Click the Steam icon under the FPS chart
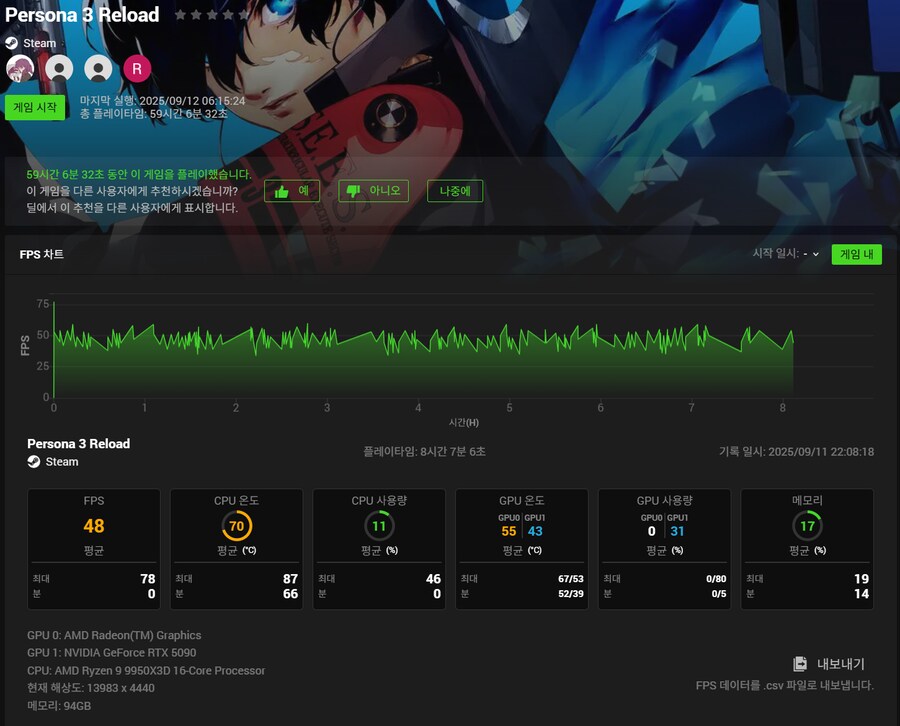The height and width of the screenshot is (726, 900). pyautogui.click(x=34, y=462)
